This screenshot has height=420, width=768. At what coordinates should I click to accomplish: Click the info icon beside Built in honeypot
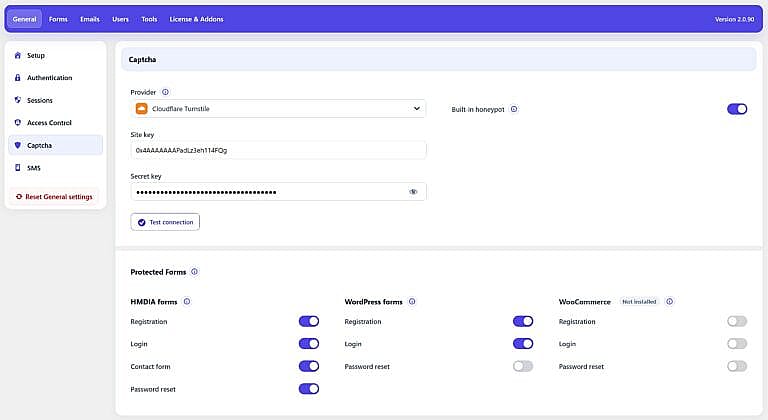tap(514, 109)
